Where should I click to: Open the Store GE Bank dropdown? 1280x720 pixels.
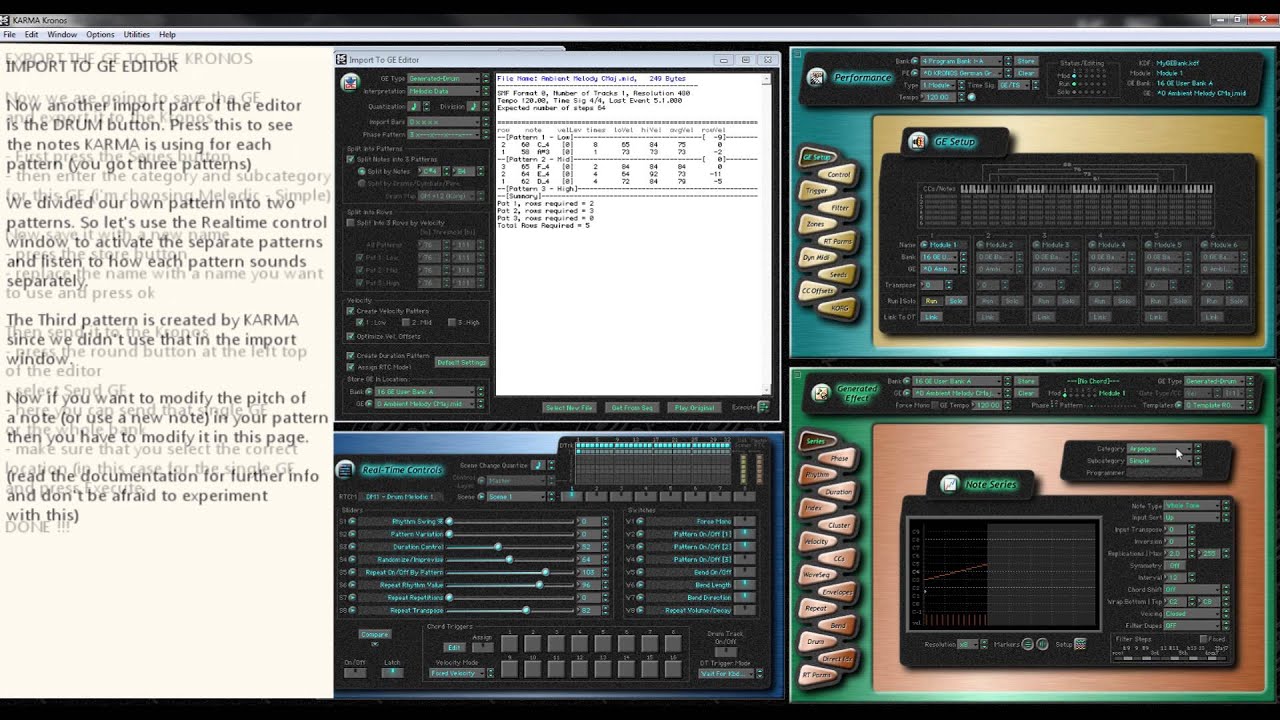(425, 391)
